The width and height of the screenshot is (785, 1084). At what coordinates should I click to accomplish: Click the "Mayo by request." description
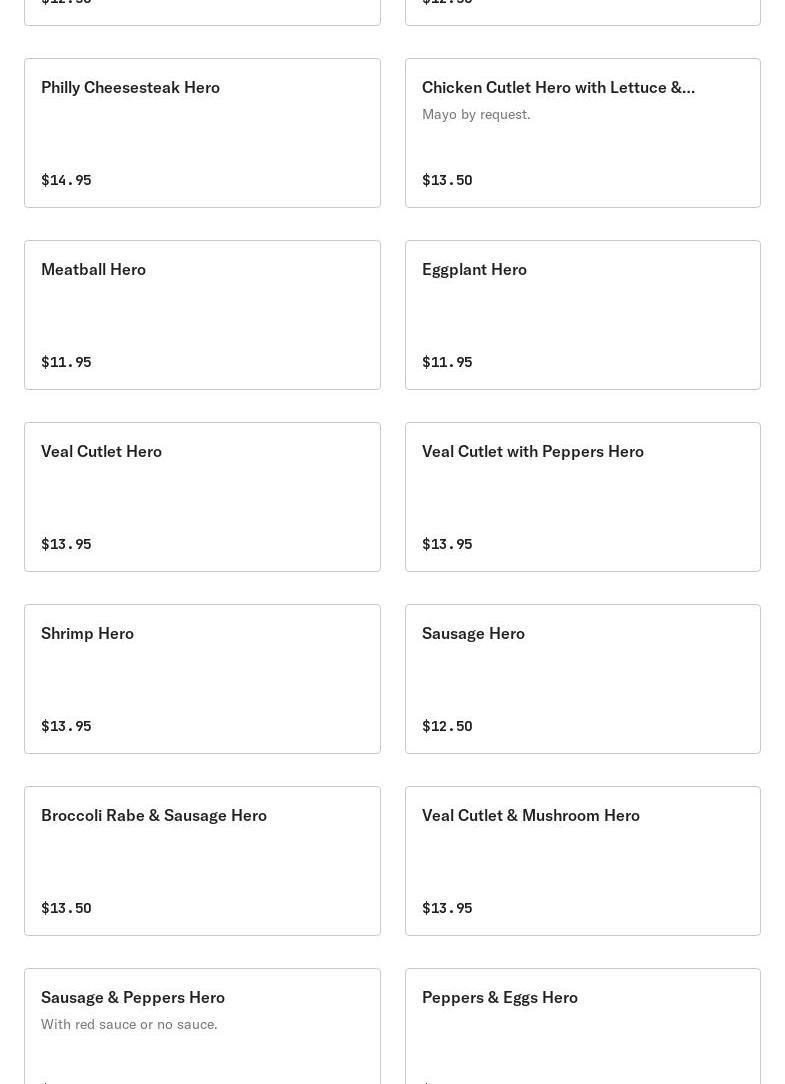(x=476, y=114)
